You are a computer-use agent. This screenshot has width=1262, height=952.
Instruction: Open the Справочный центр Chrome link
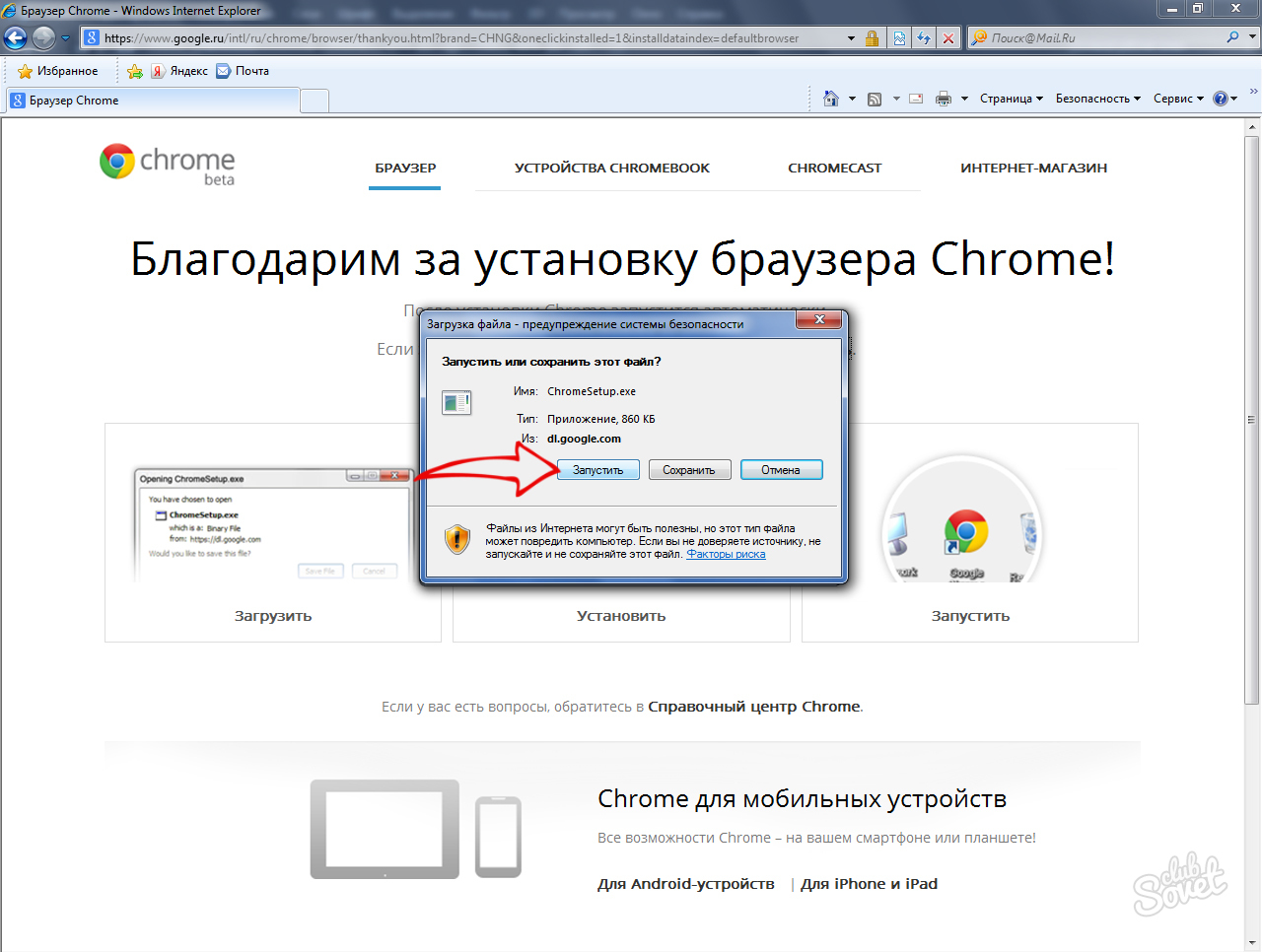coord(754,707)
